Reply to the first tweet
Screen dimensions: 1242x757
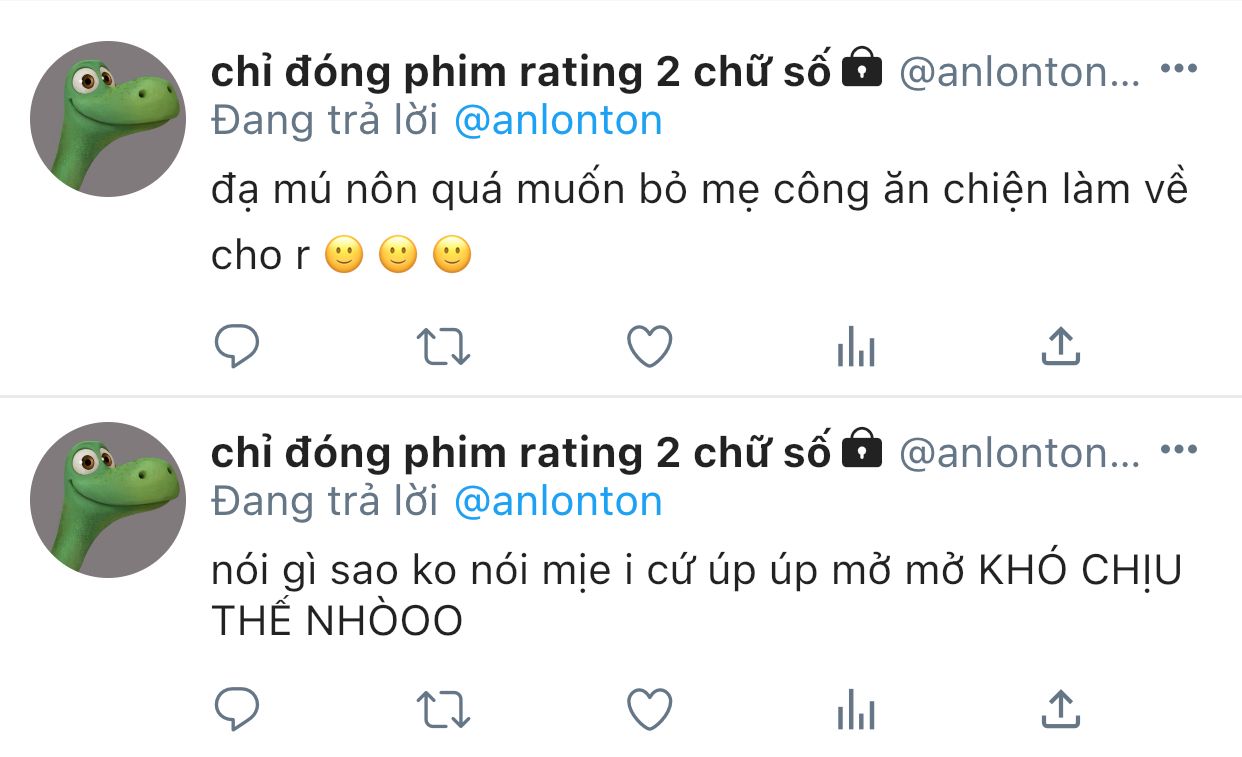point(238,346)
